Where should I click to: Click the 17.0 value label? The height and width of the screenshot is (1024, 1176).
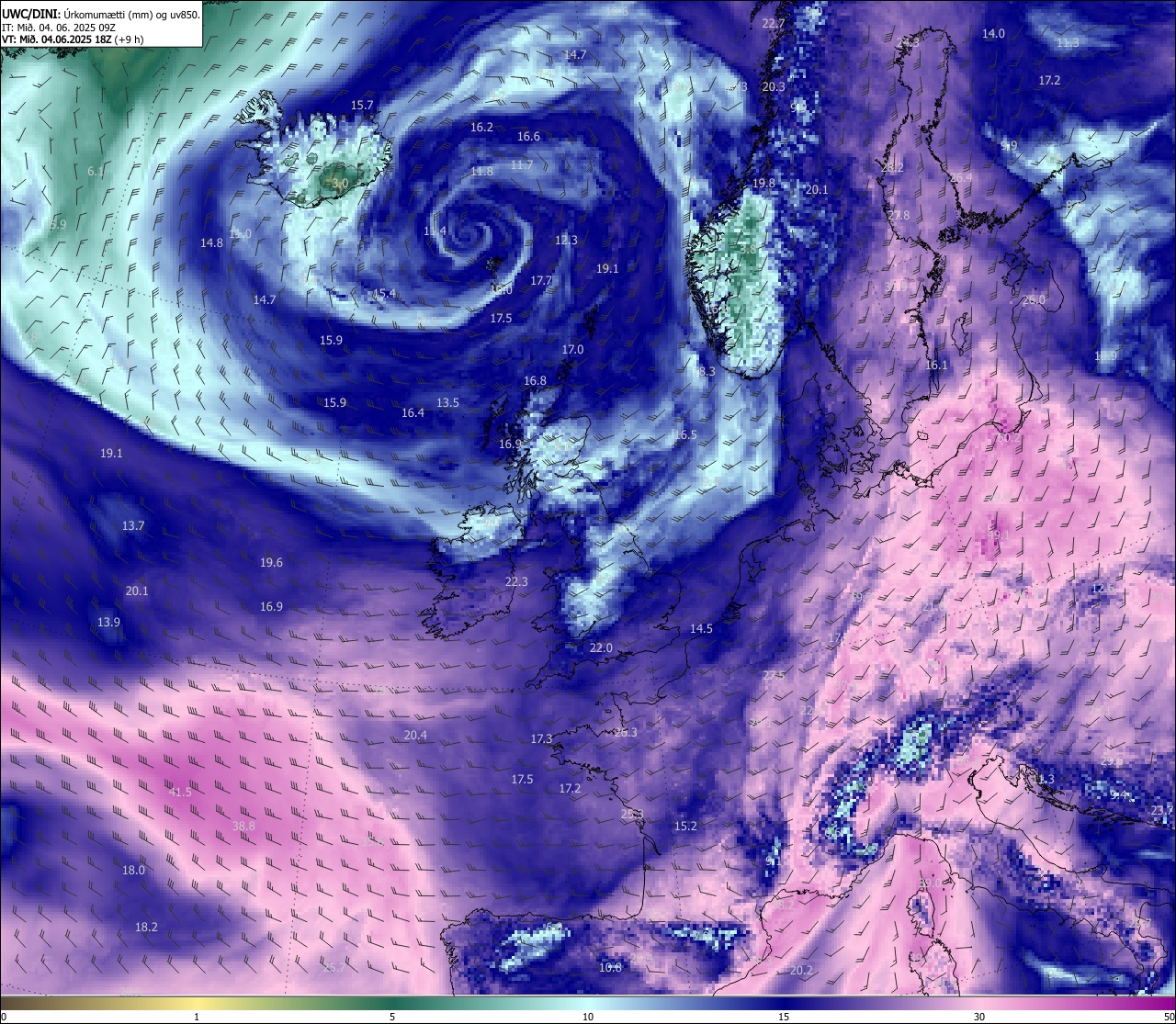coord(572,350)
